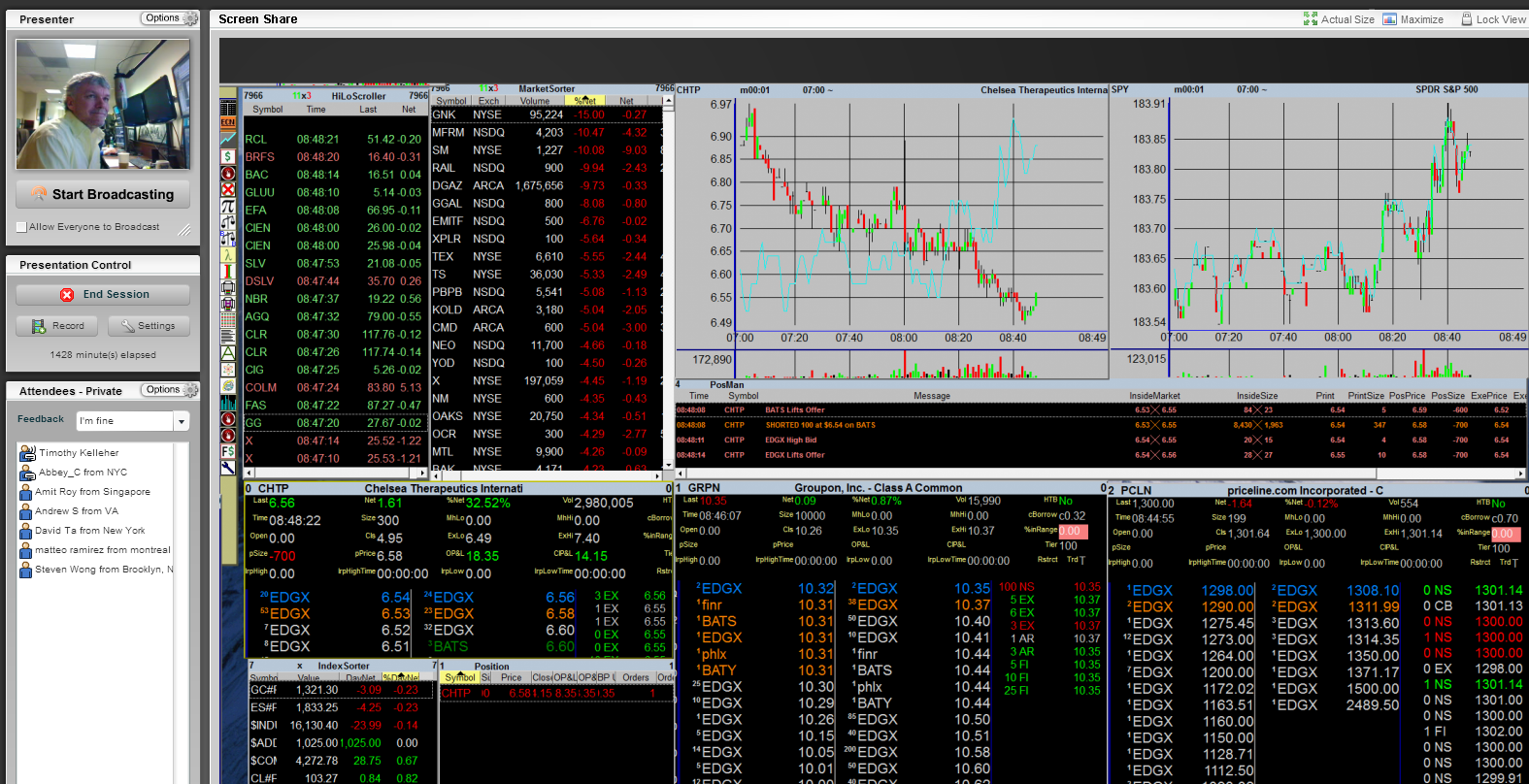The height and width of the screenshot is (784, 1529).
Task: Sort MarketSorter by %Net column
Action: 585,101
